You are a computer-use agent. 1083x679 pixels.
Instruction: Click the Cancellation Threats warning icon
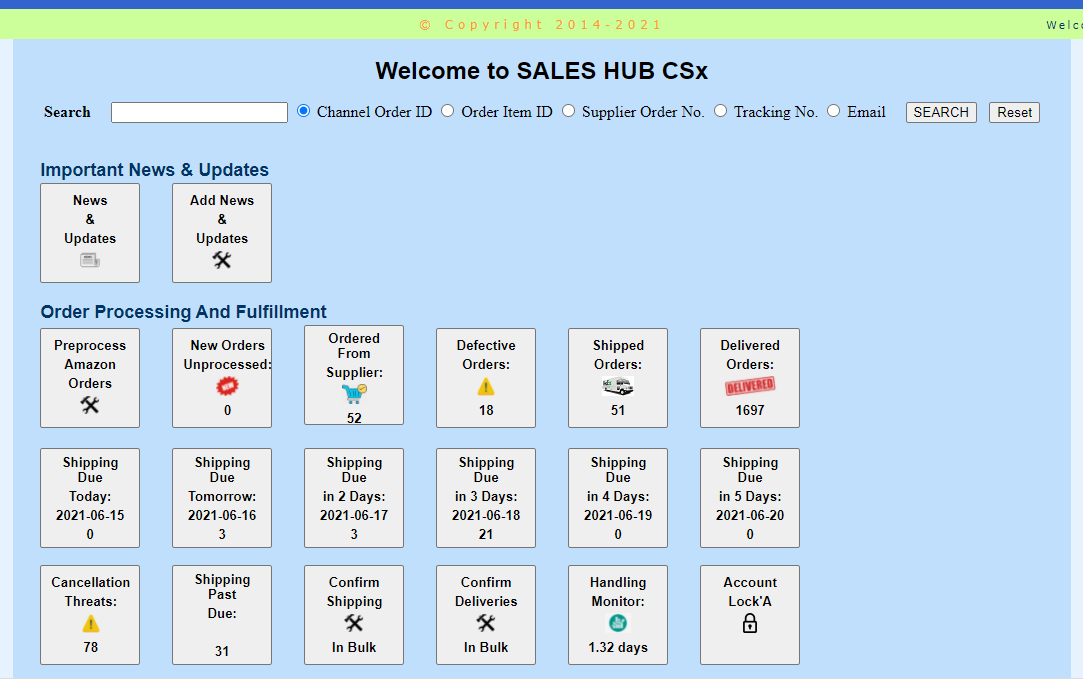91,623
